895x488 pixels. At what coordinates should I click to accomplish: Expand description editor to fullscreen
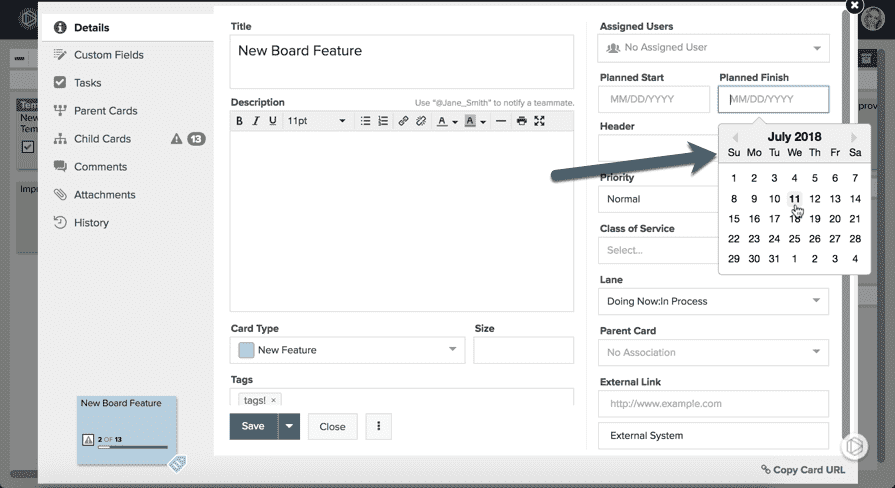540,121
